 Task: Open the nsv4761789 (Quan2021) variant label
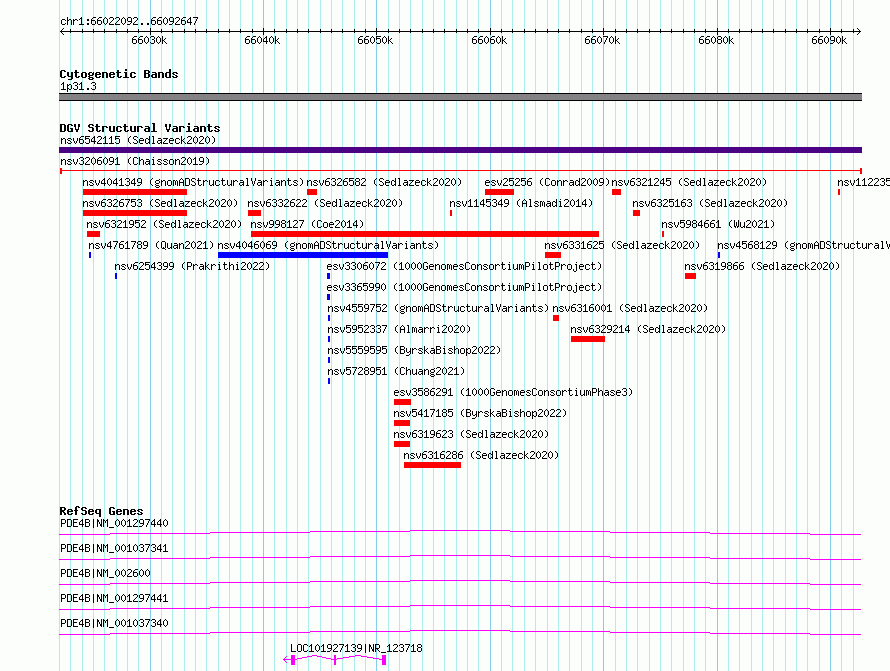click(151, 245)
